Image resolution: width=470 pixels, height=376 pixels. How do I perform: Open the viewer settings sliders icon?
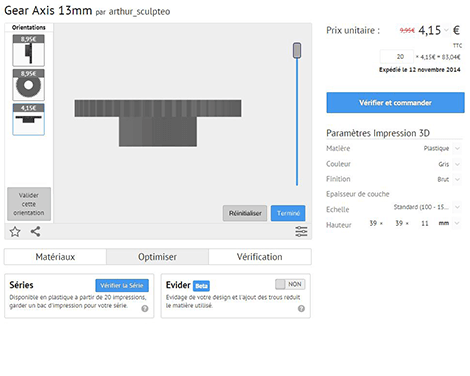[301, 231]
